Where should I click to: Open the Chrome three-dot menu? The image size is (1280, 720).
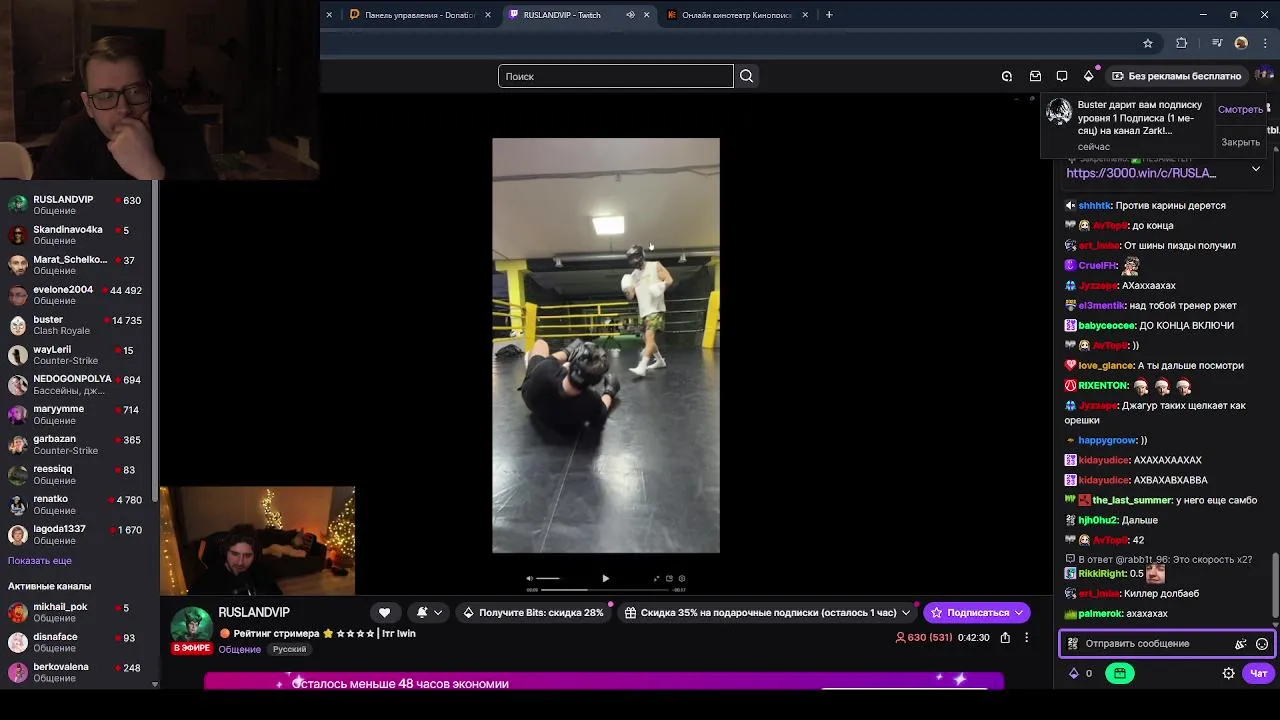[x=1266, y=43]
